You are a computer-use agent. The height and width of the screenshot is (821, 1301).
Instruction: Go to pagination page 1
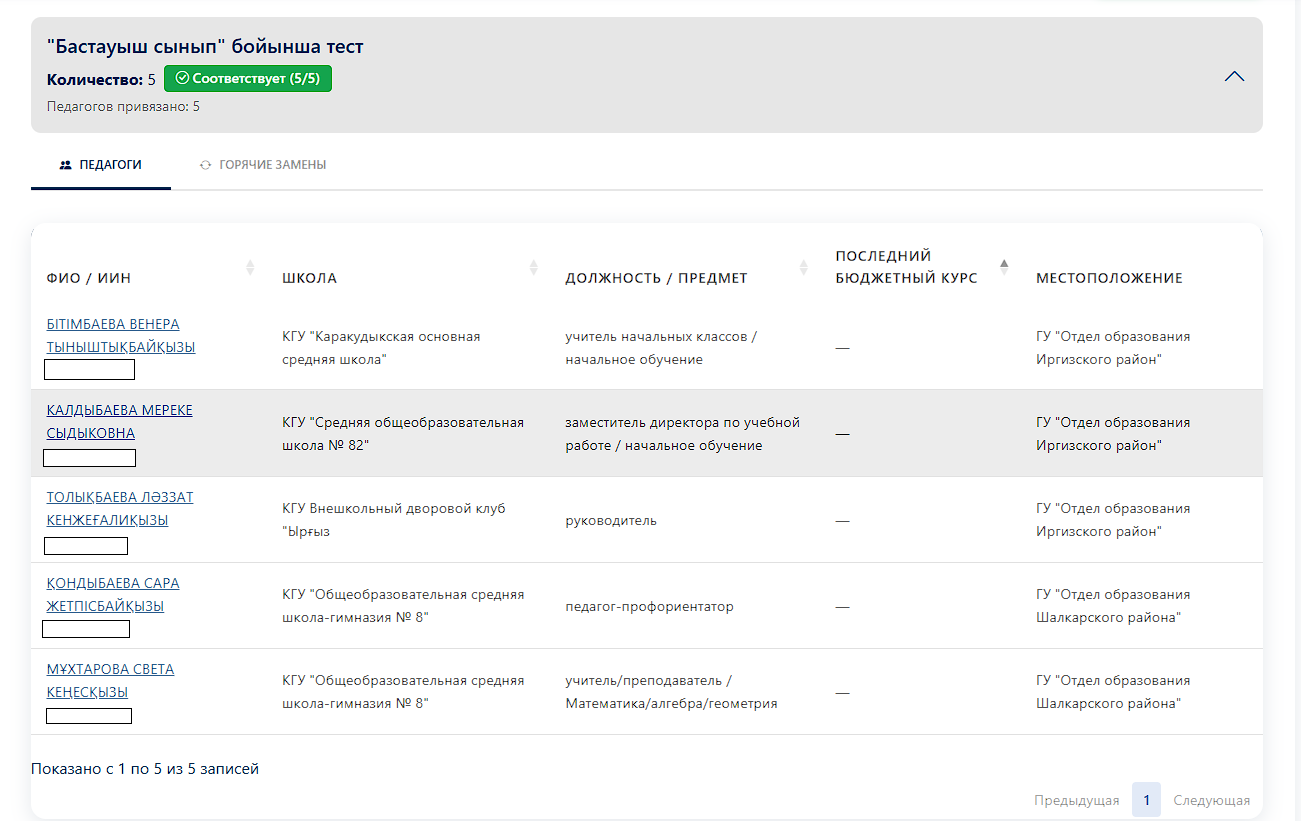tap(1146, 800)
